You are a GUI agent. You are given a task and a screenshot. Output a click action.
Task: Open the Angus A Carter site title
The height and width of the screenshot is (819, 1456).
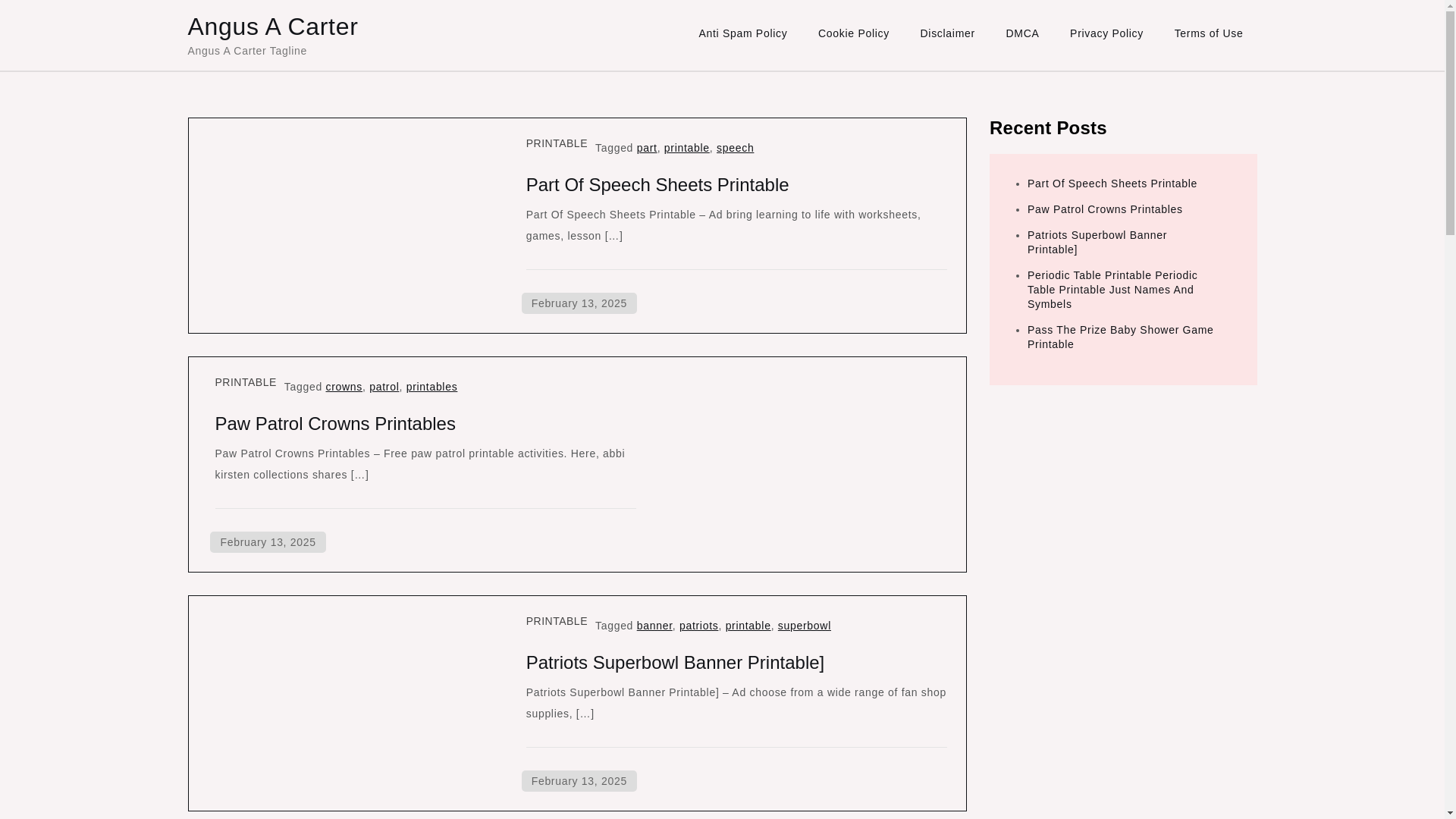pos(272,27)
